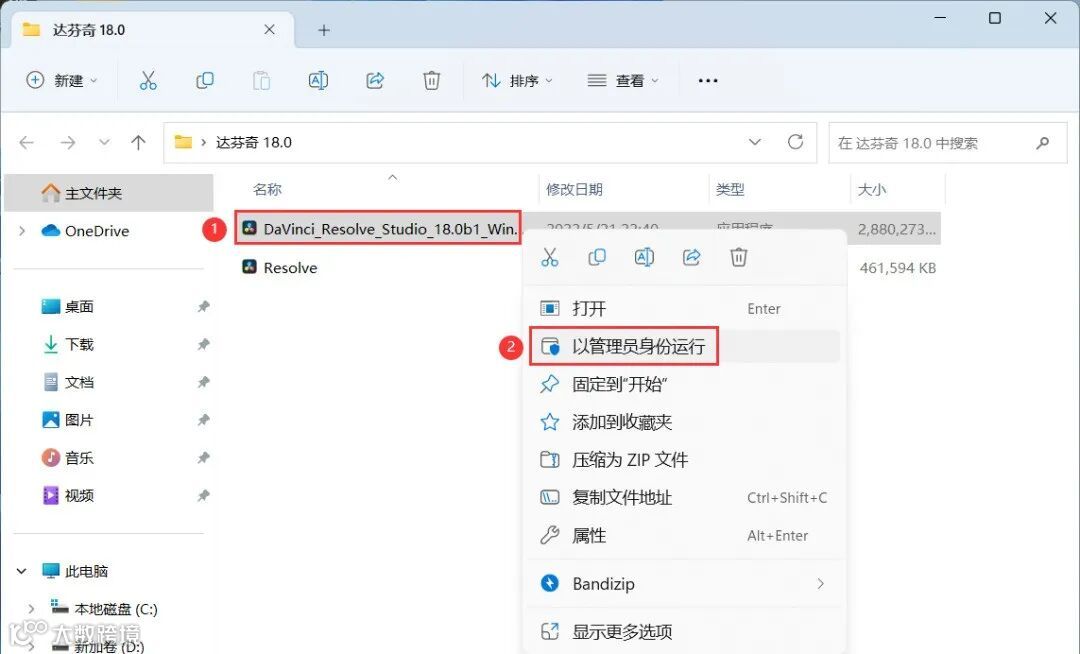Select 此电脑 in the sidebar
1080x654 pixels.
pyautogui.click(x=74, y=571)
